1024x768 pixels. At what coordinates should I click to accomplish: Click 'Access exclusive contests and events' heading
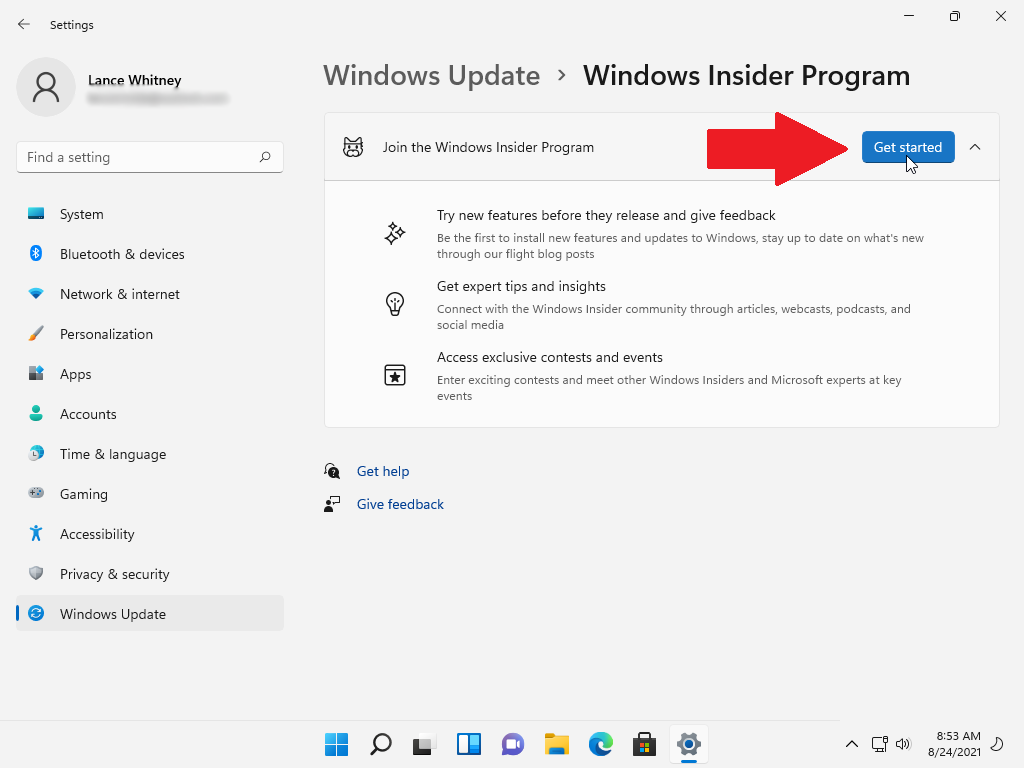(550, 357)
